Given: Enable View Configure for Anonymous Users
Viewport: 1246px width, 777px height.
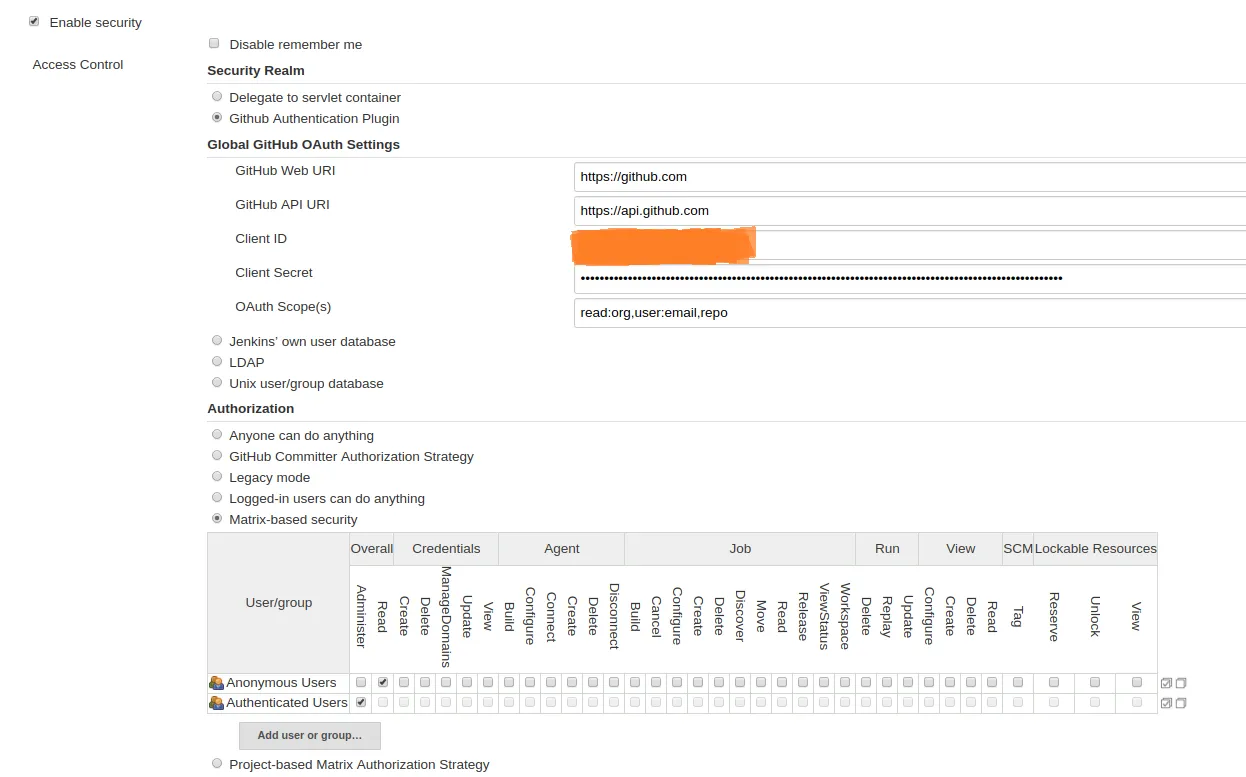Looking at the screenshot, I should tap(929, 682).
